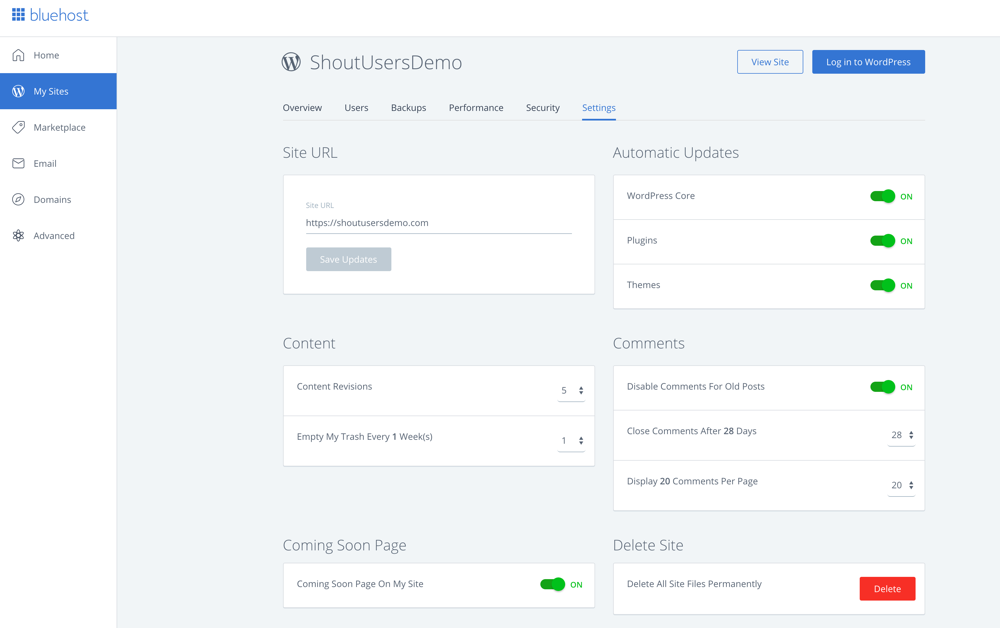Open the Content Revisions dropdown
This screenshot has width=1000, height=628.
(571, 390)
